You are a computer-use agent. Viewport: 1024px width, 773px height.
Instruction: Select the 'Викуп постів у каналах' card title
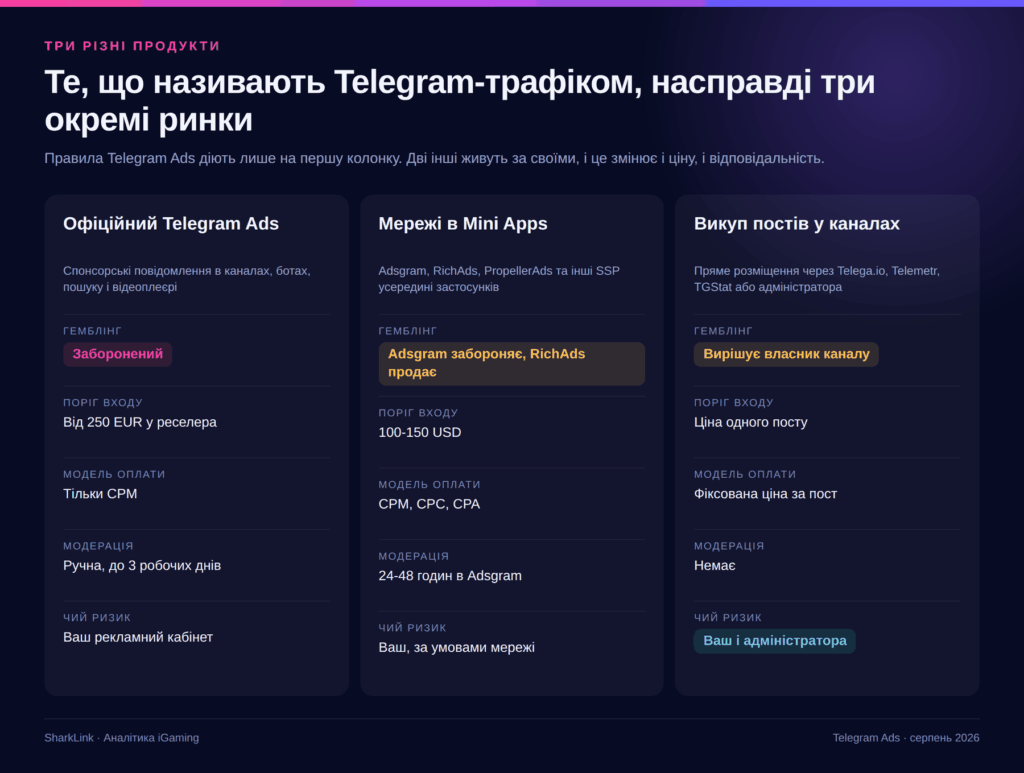pos(797,223)
